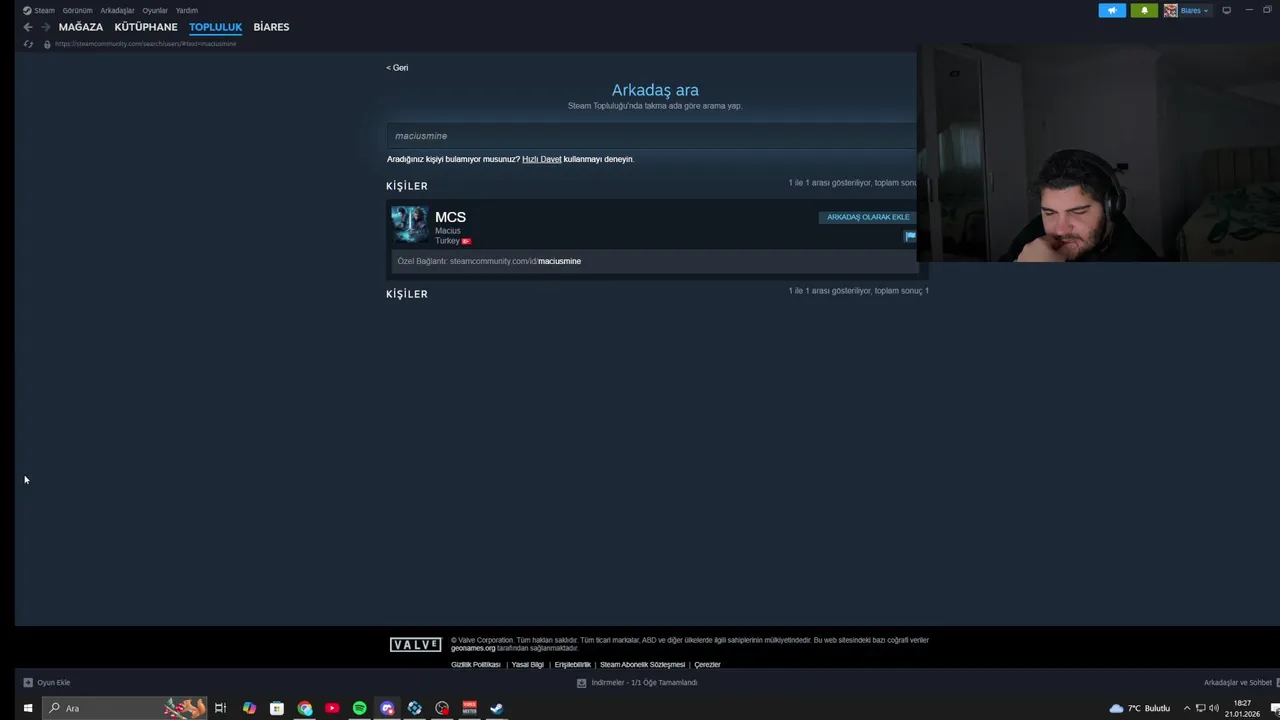Click the Biares account avatar
The image size is (1280, 720).
[x=1170, y=10]
